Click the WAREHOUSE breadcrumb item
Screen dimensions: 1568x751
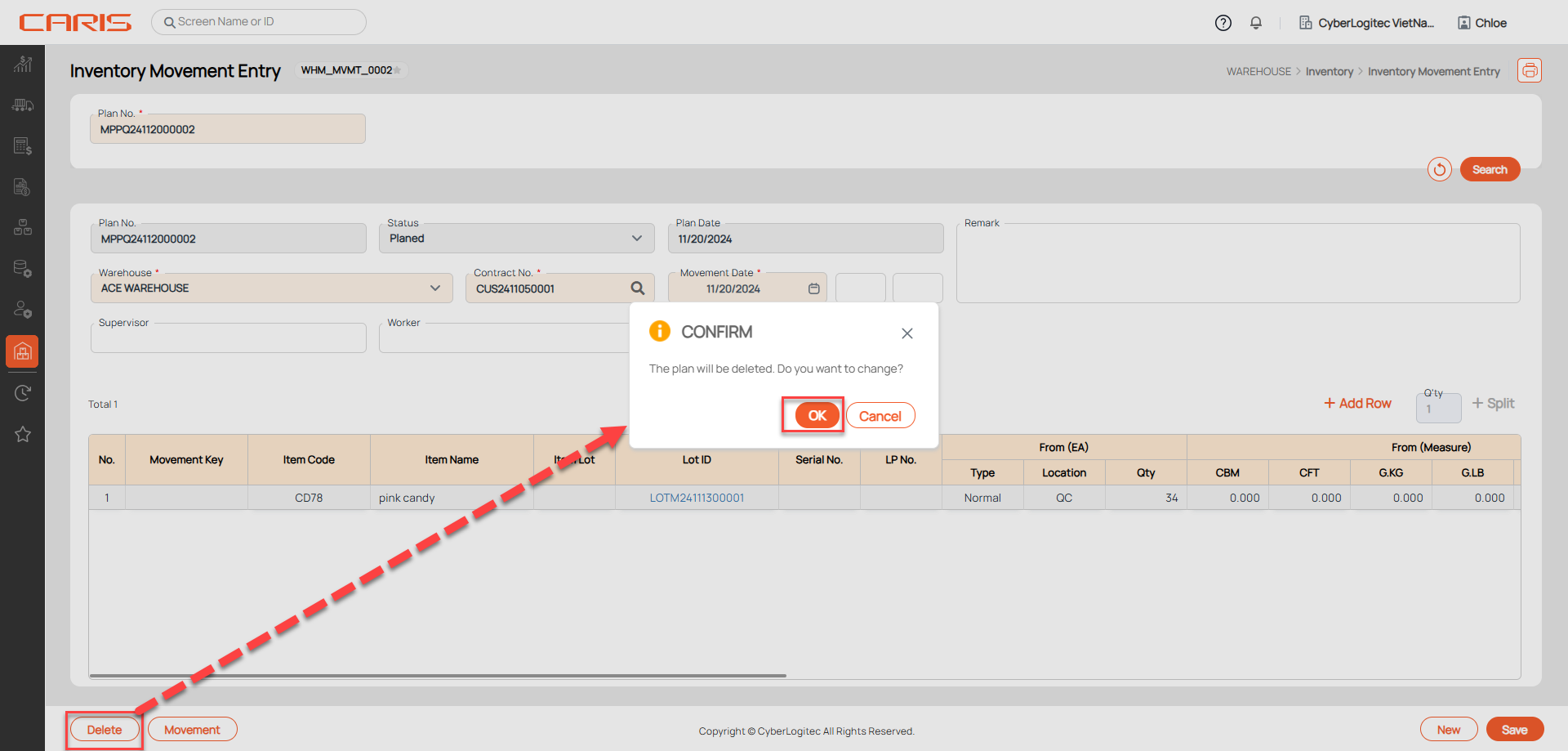[x=1258, y=72]
